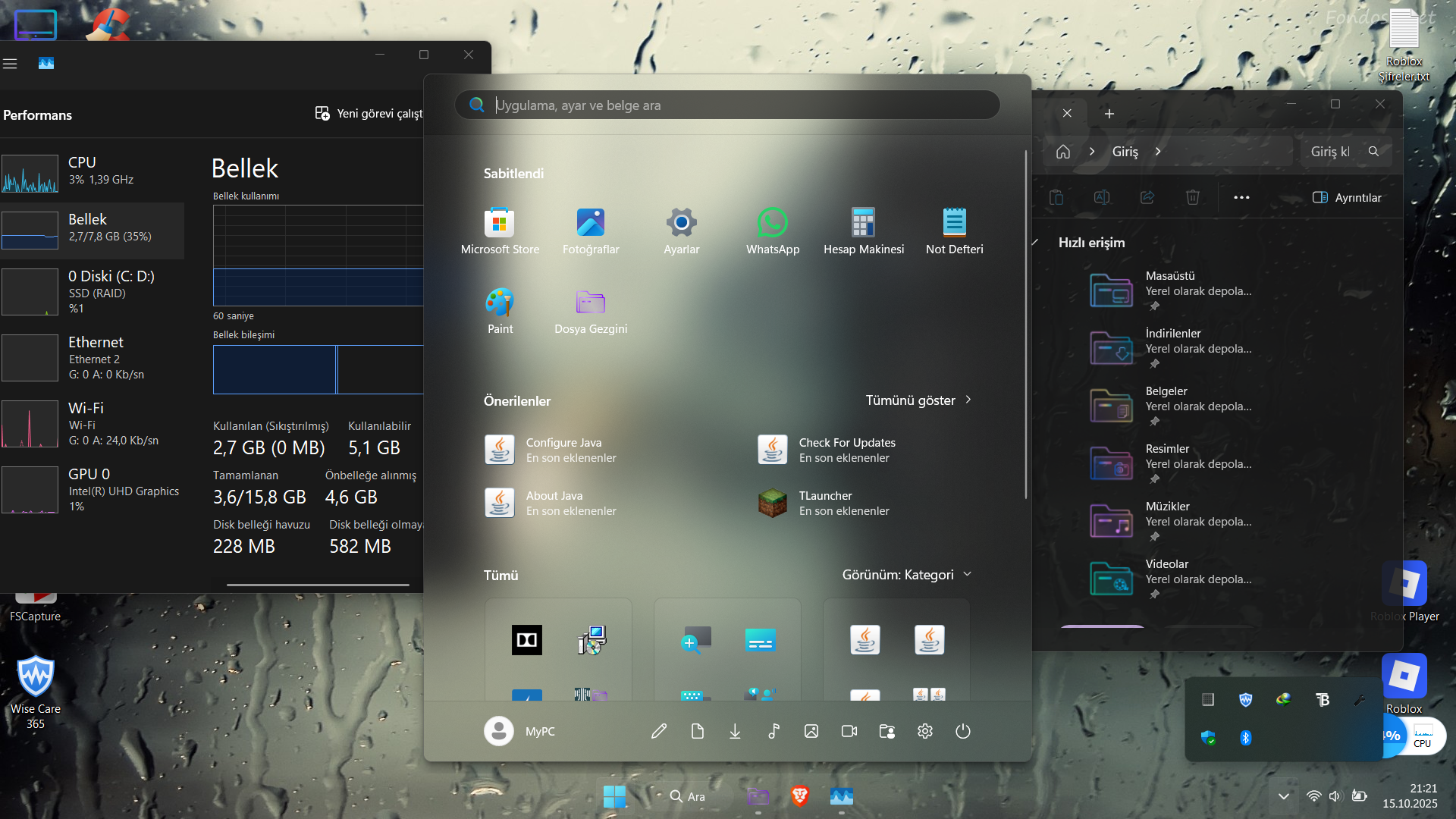
Task: Launch the Fotoğraflar app
Action: (591, 231)
